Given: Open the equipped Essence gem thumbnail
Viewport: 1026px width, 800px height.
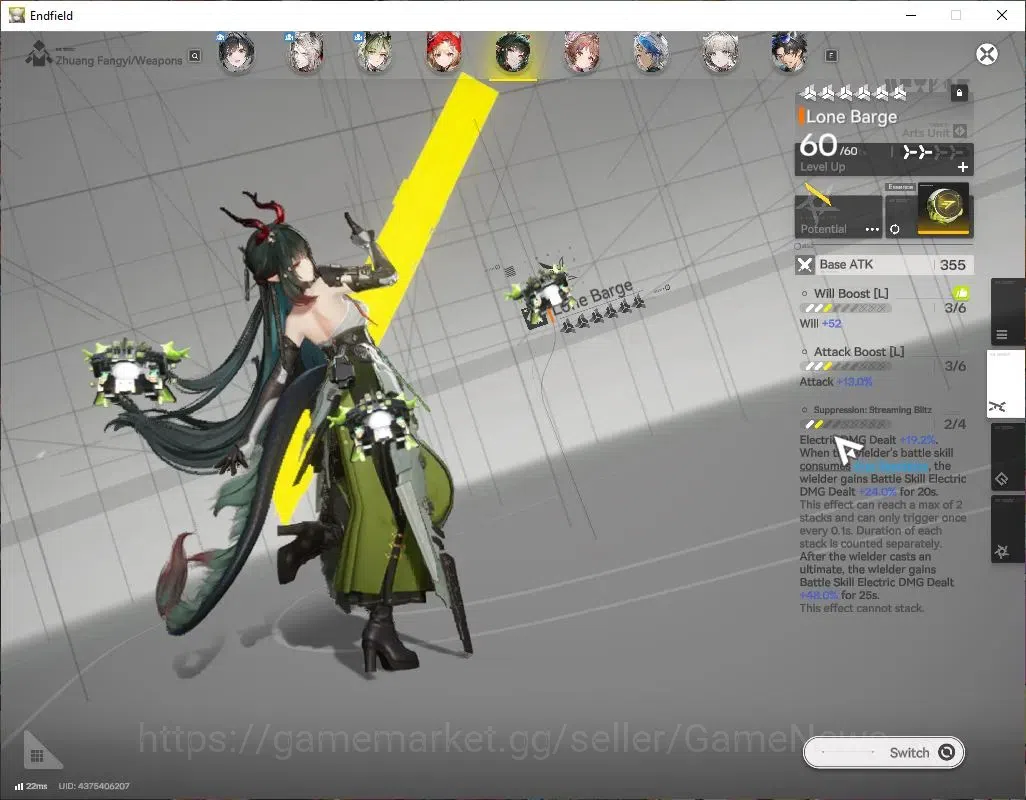Looking at the screenshot, I should click(x=943, y=208).
